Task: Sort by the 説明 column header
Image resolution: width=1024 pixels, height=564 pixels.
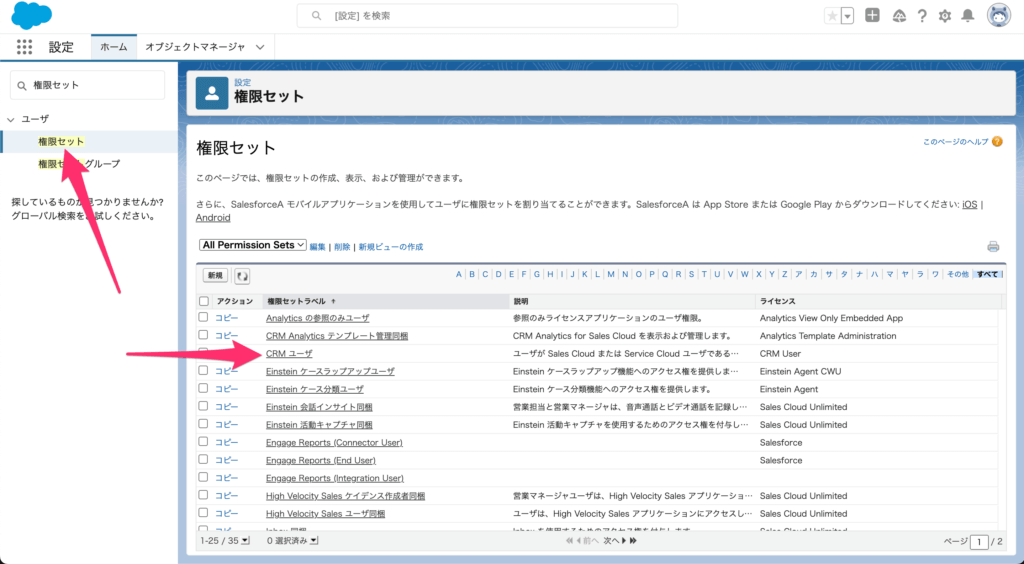Action: coord(520,302)
